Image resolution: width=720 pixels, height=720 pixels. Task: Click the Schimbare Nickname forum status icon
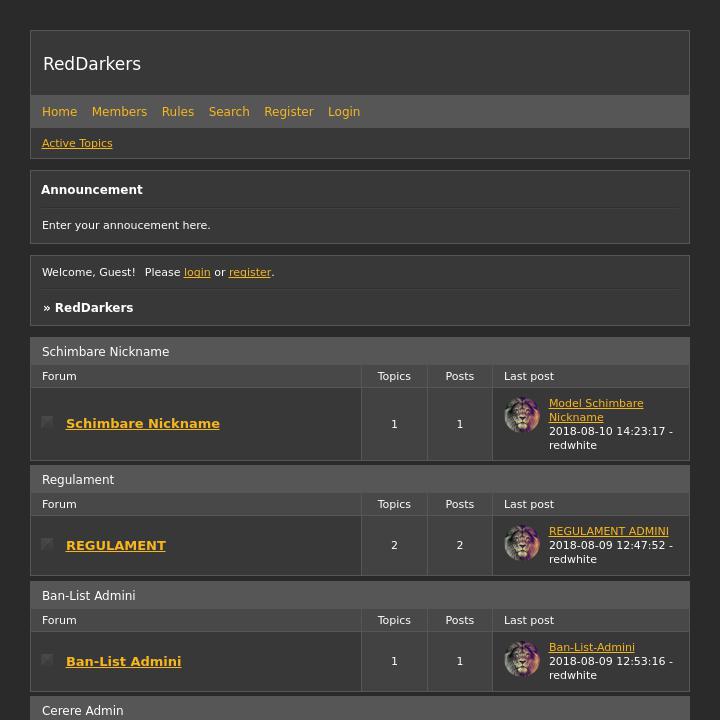click(47, 423)
